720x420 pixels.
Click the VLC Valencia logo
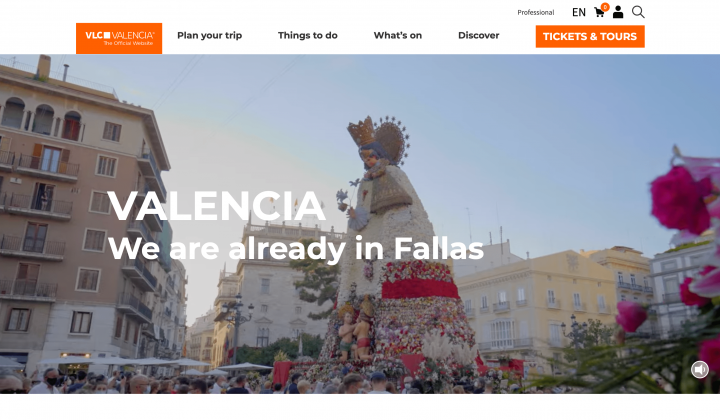[119, 39]
